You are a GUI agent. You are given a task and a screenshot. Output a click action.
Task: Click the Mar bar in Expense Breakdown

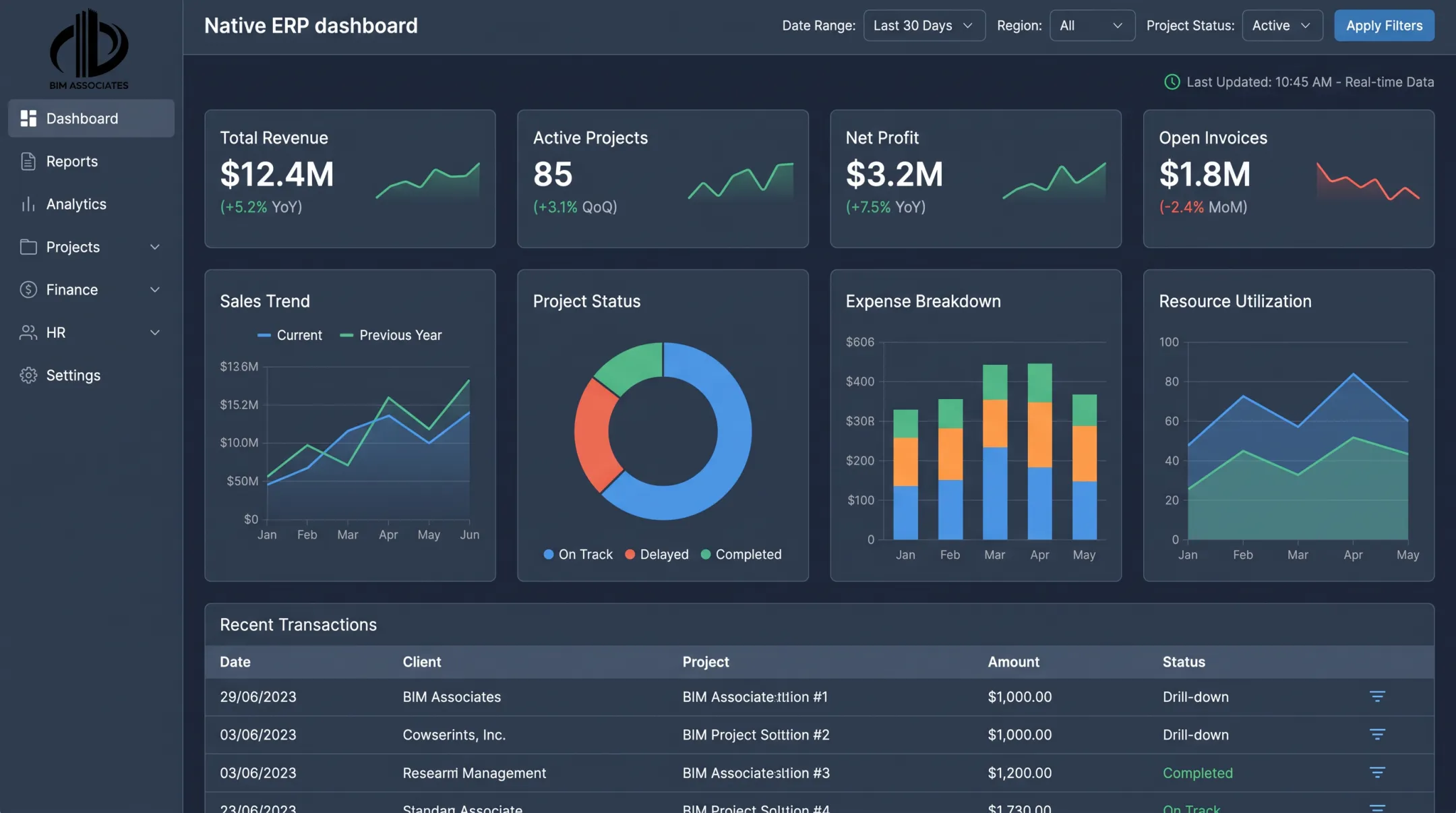pos(995,452)
